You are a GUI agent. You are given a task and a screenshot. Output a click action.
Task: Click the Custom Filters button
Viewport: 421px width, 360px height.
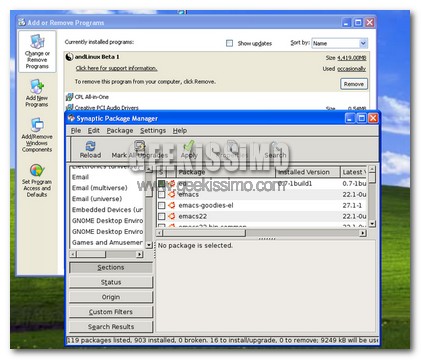[x=111, y=312]
